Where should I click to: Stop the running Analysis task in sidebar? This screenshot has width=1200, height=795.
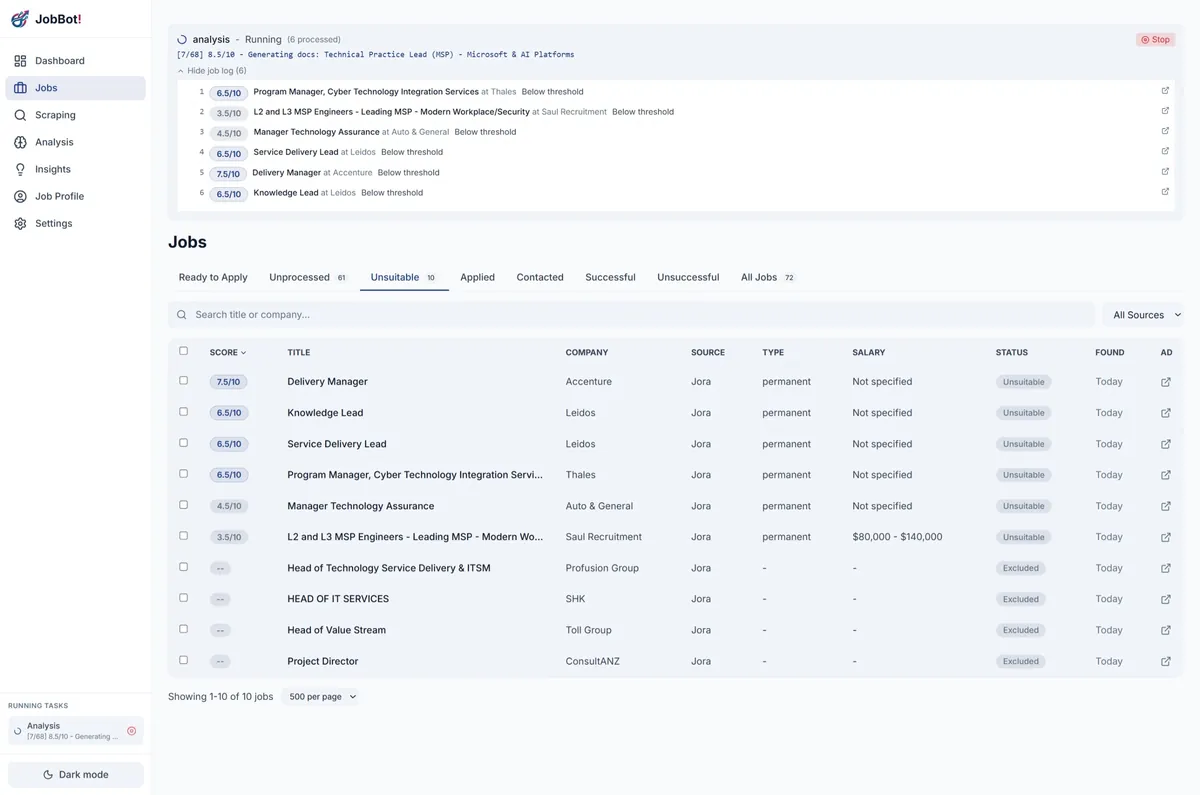131,731
